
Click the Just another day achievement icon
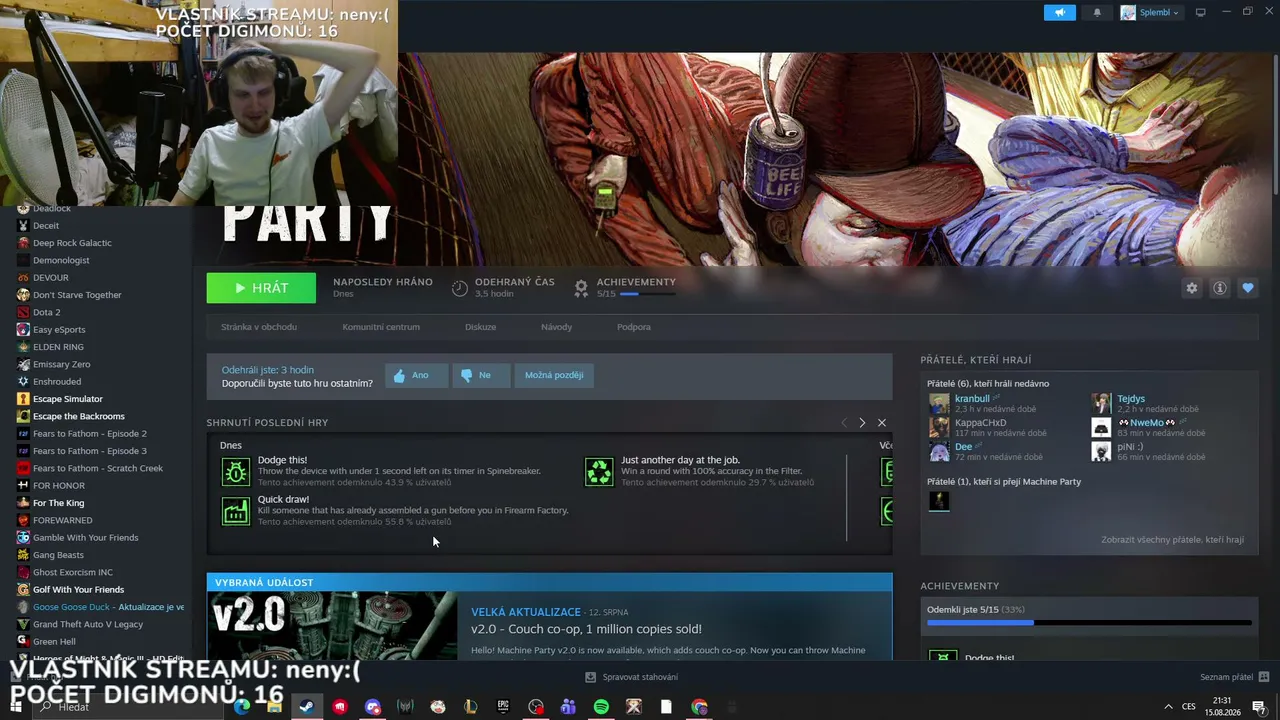click(x=599, y=471)
